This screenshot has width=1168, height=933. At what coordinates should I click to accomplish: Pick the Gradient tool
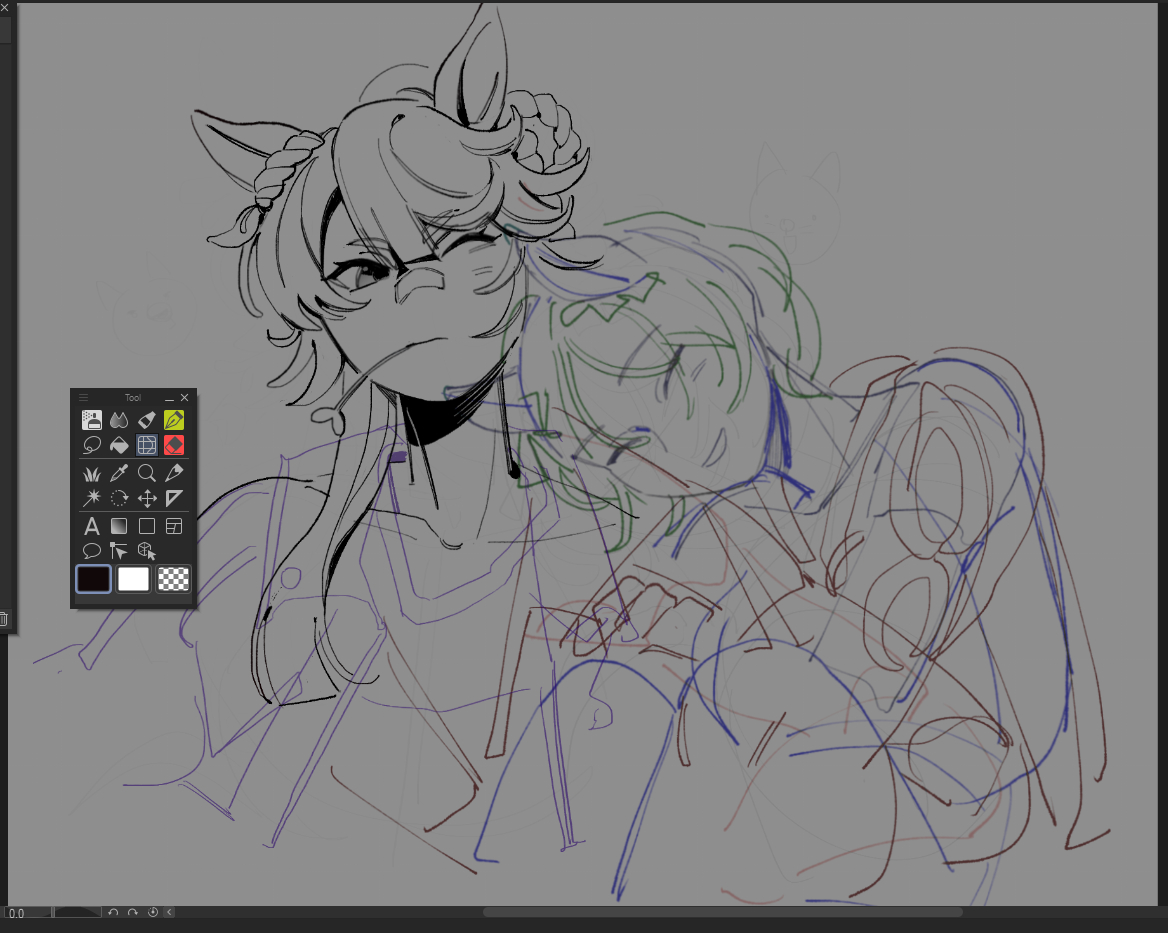(119, 526)
